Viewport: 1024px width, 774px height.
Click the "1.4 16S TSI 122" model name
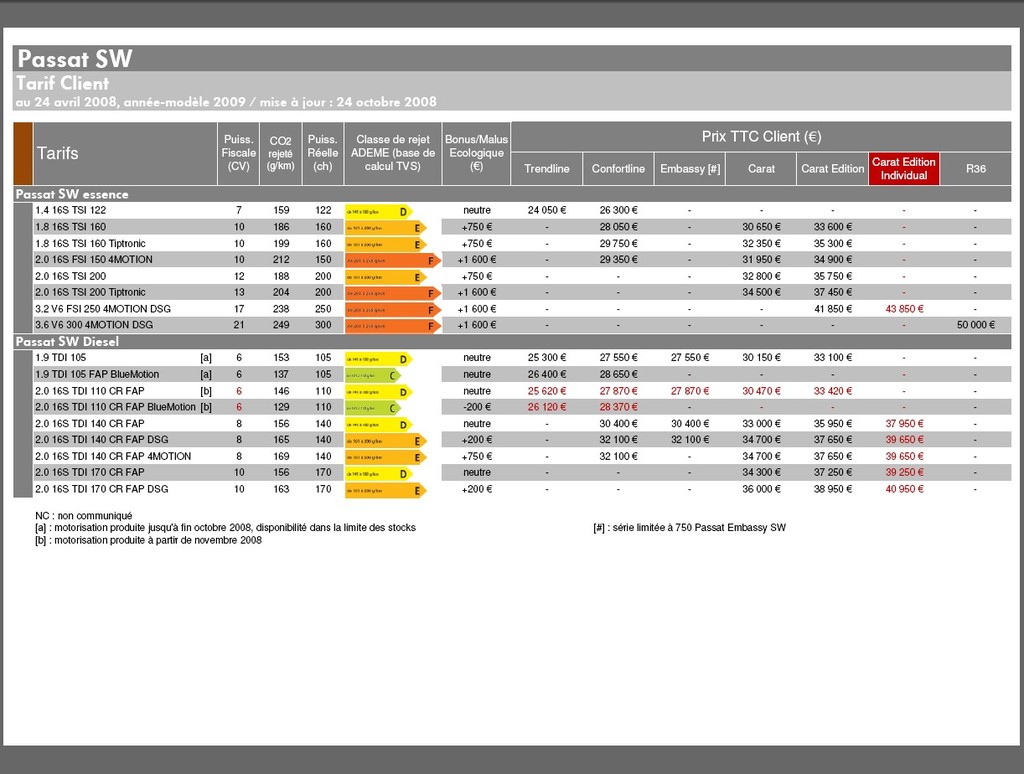point(71,210)
